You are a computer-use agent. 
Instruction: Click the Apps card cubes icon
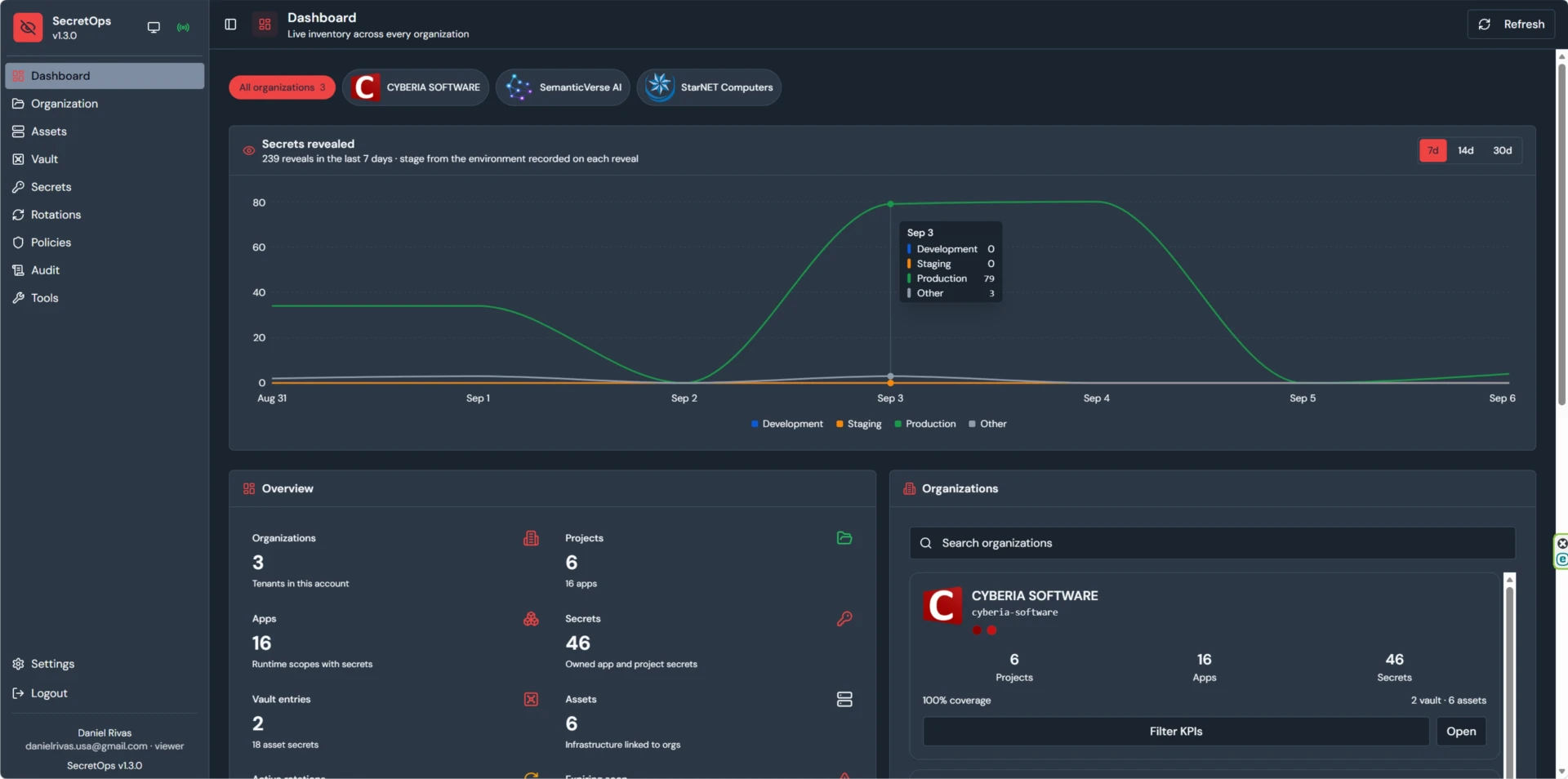pos(531,619)
